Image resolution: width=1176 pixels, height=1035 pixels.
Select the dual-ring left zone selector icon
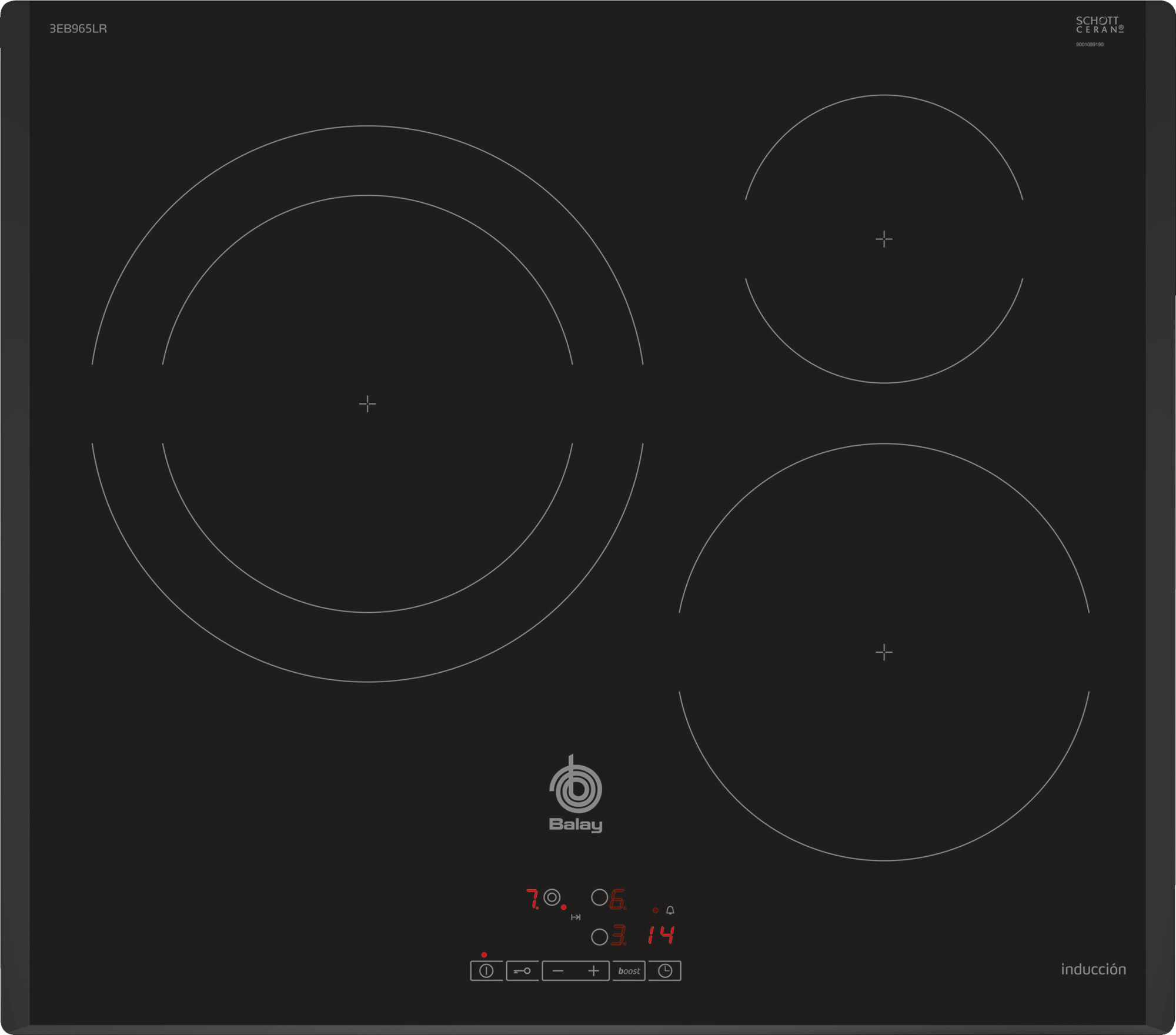coord(552,897)
